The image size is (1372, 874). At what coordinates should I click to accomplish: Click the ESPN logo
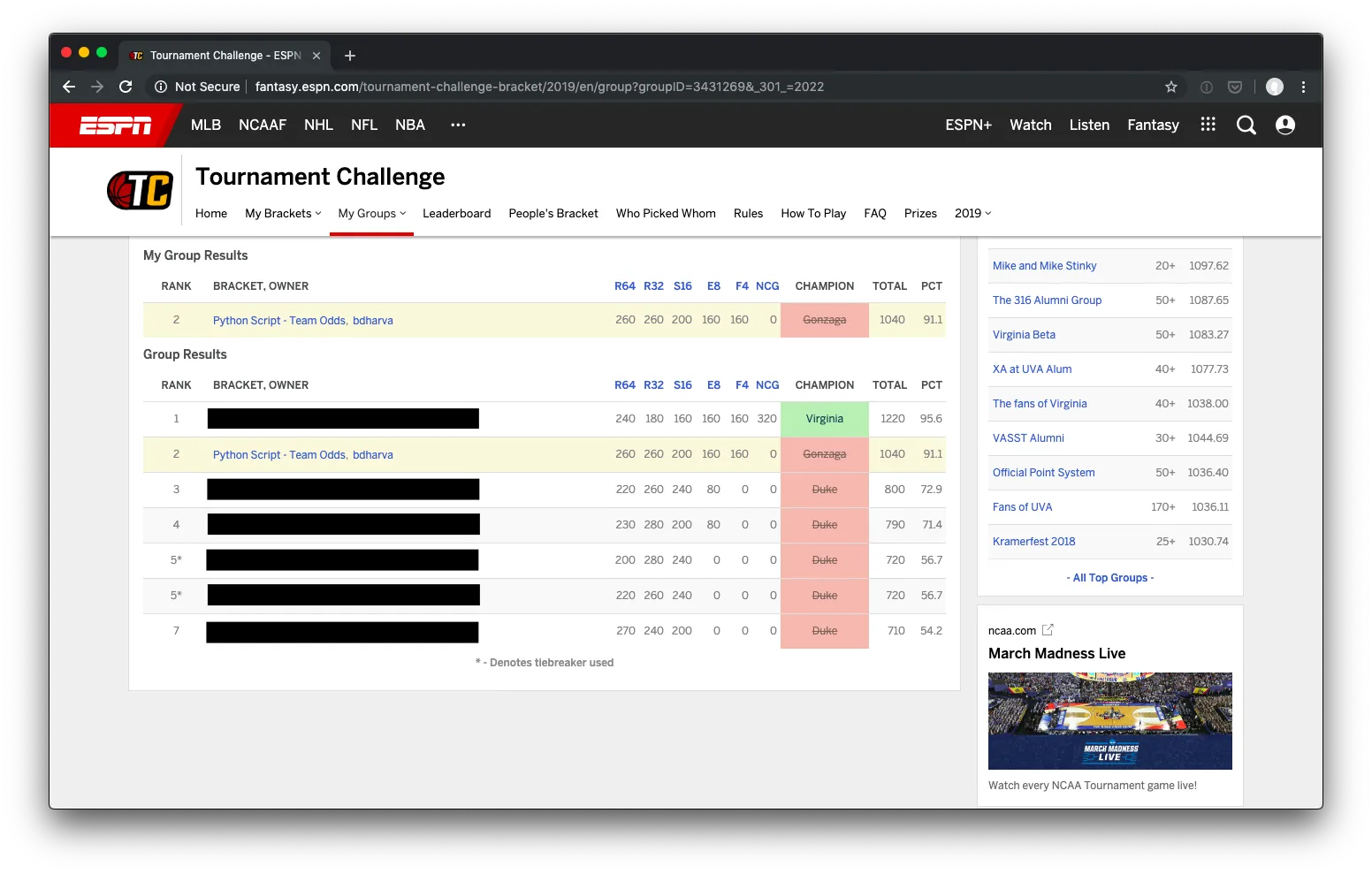click(115, 125)
